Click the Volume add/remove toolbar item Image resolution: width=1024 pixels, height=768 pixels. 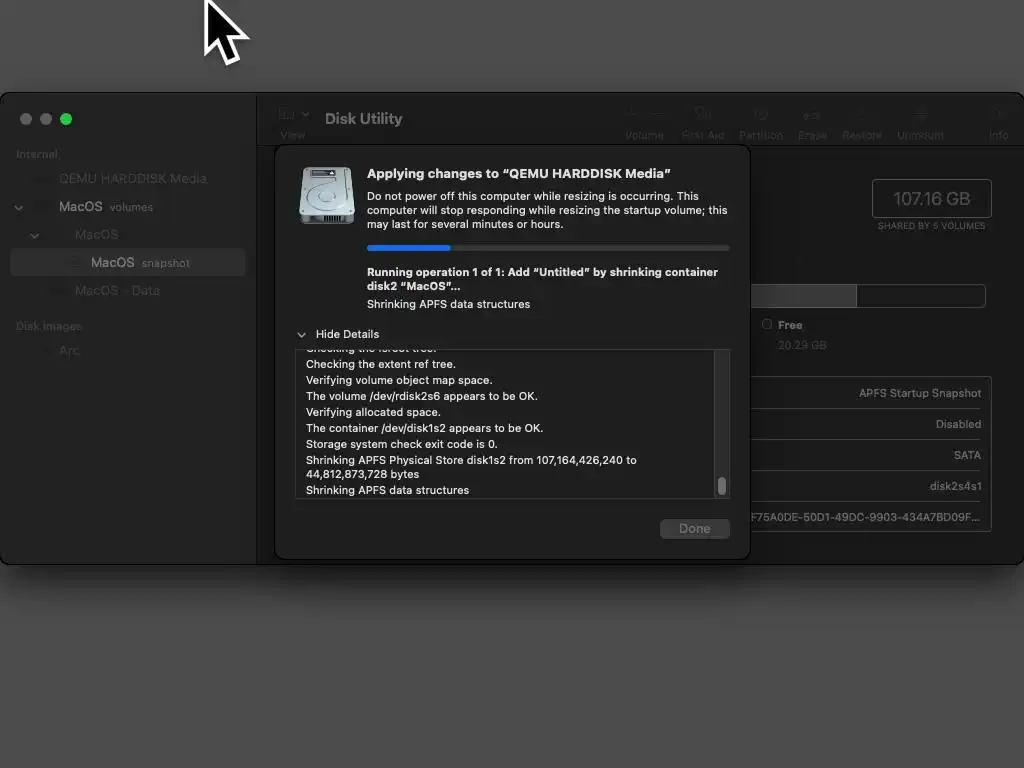644,123
